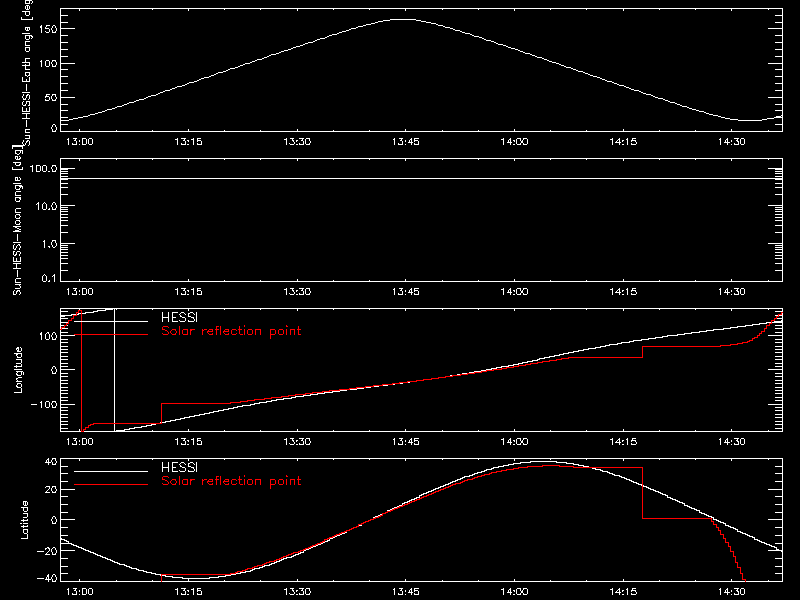Click the 0.1 tick label on the Moon angle axis
The height and width of the screenshot is (600, 800).
(49, 278)
